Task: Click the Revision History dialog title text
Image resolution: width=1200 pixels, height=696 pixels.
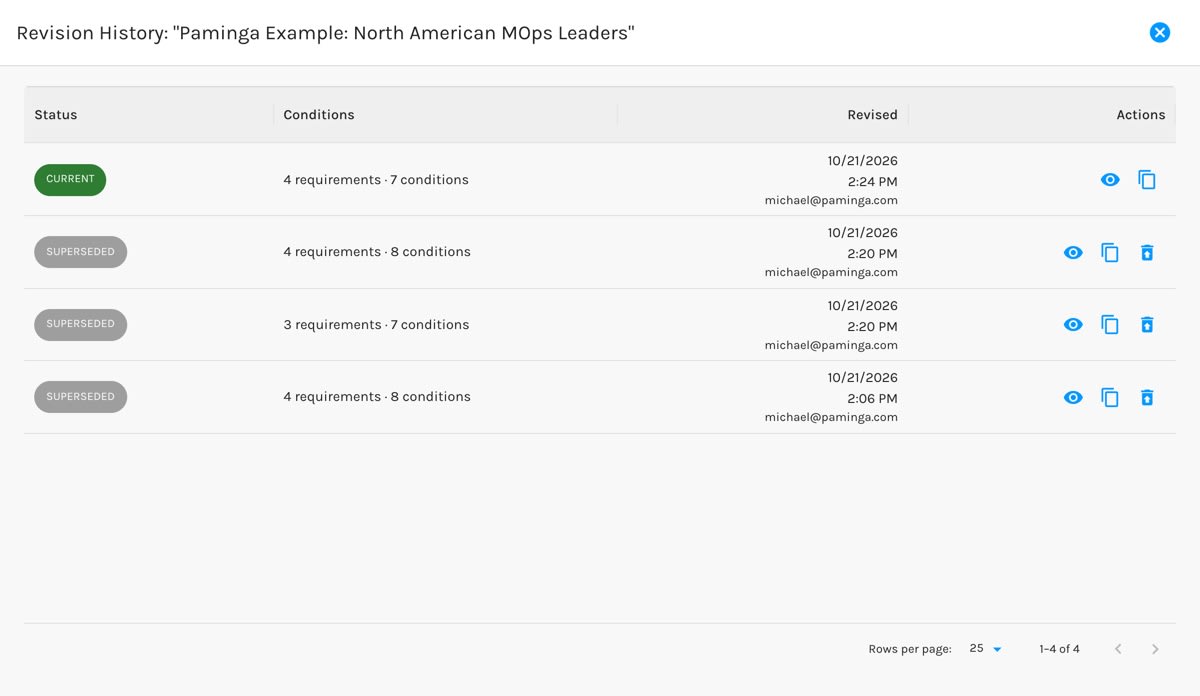Action: tap(325, 33)
